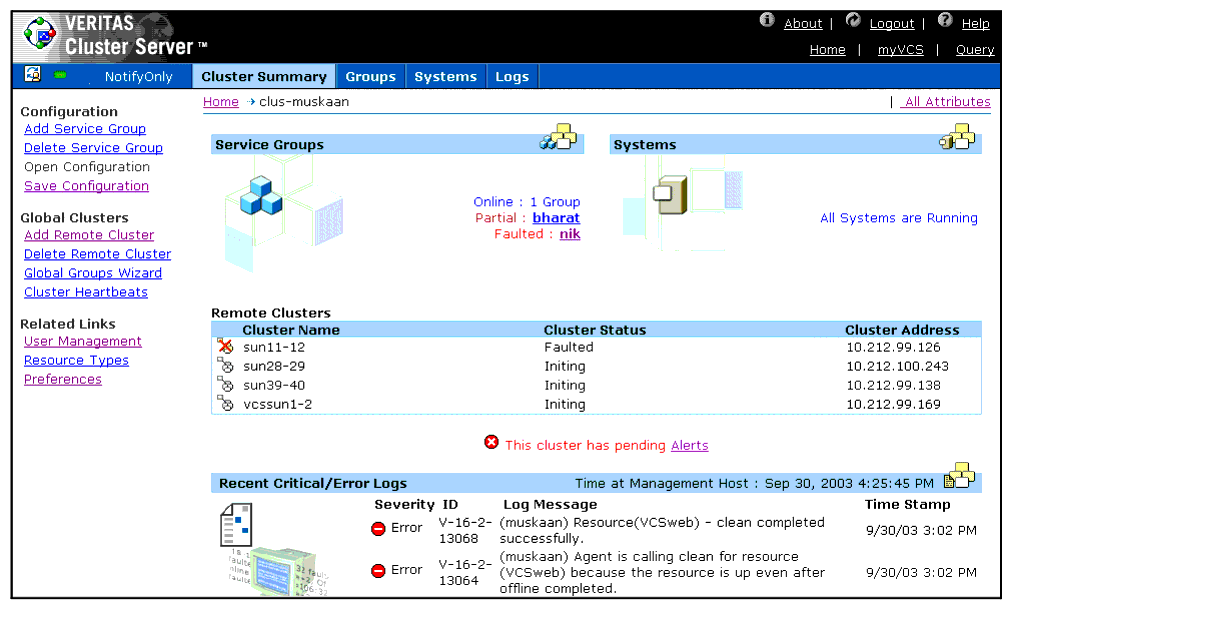Viewport: 1220px width, 630px height.
Task: Select the Logs tab
Action: tap(512, 77)
